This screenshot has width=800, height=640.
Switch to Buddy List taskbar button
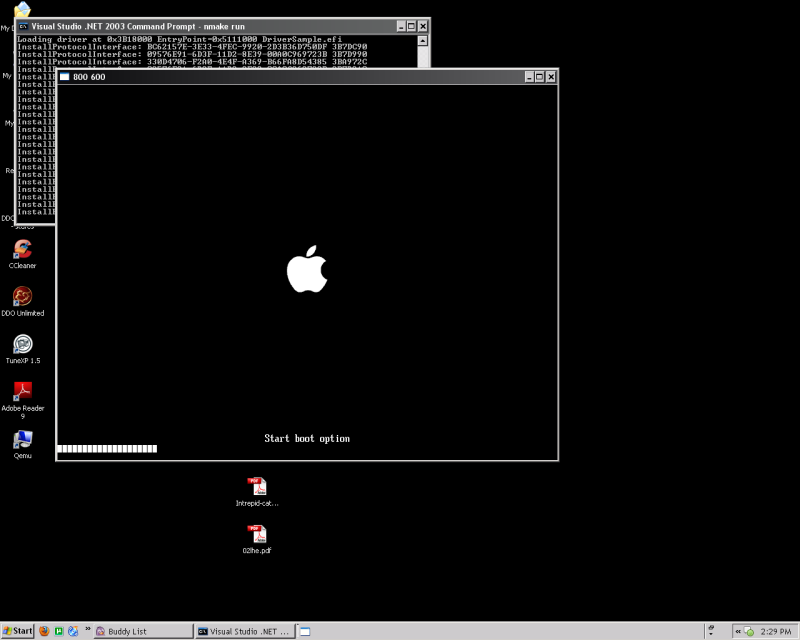(144, 631)
